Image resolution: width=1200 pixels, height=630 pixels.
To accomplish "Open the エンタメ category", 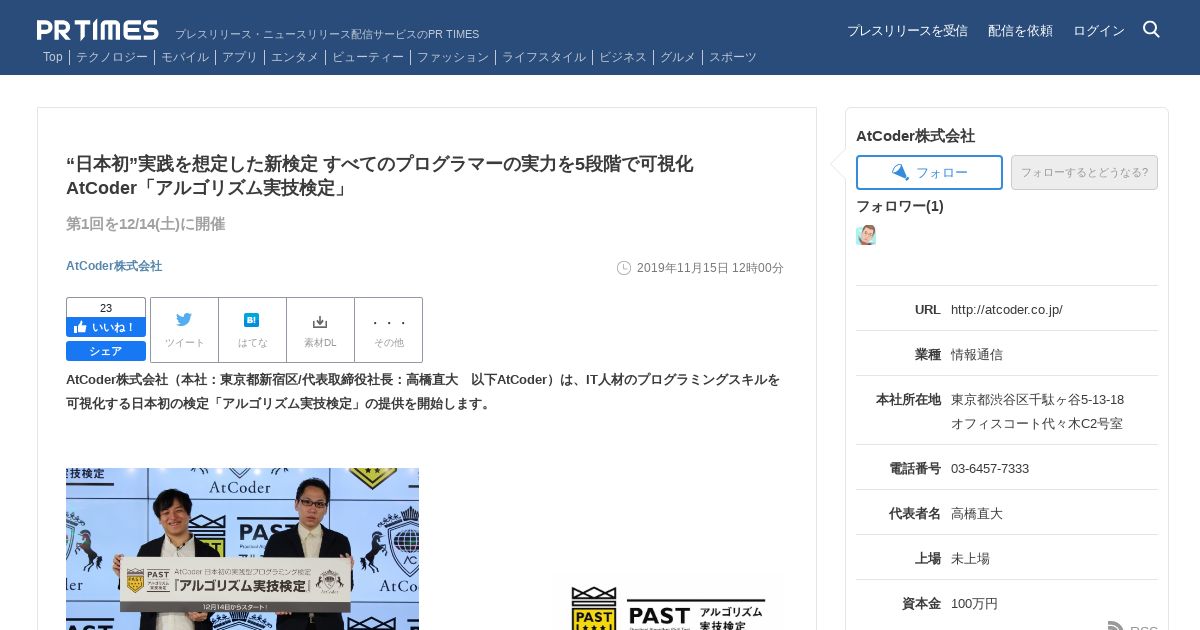I will tap(295, 57).
